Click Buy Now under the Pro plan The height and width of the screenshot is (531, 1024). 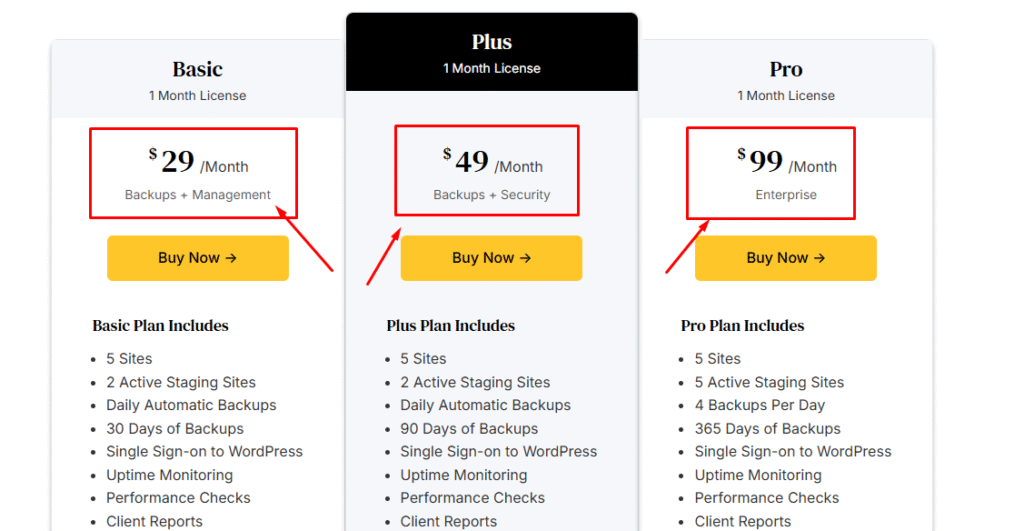pos(786,258)
